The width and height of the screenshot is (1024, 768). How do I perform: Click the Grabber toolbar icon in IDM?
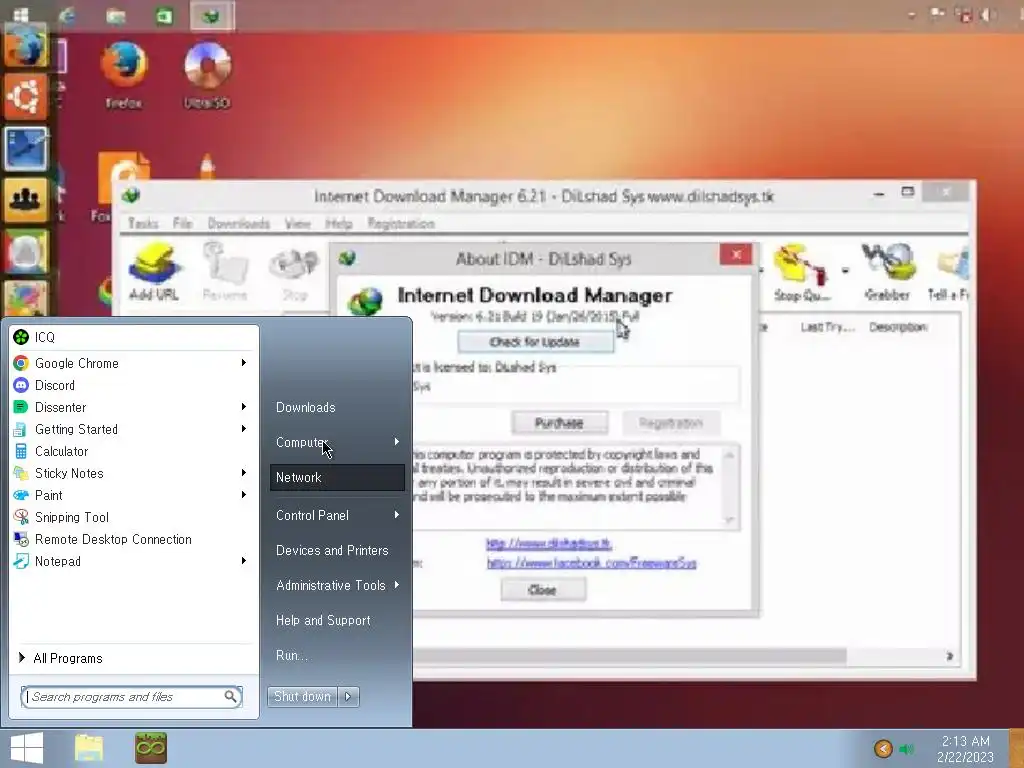pyautogui.click(x=888, y=273)
